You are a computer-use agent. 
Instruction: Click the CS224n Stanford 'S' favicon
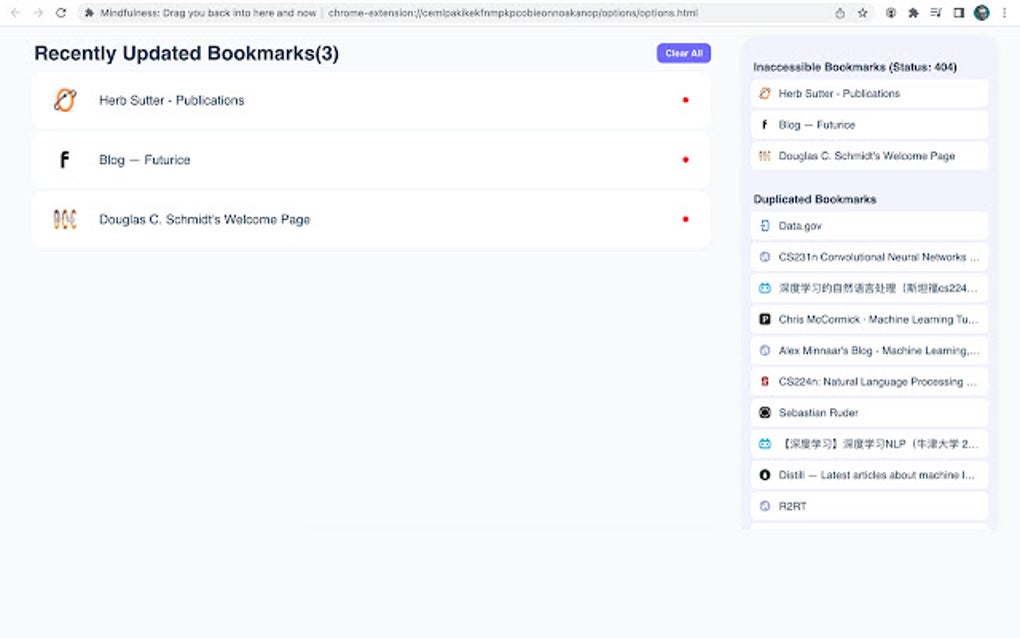764,381
